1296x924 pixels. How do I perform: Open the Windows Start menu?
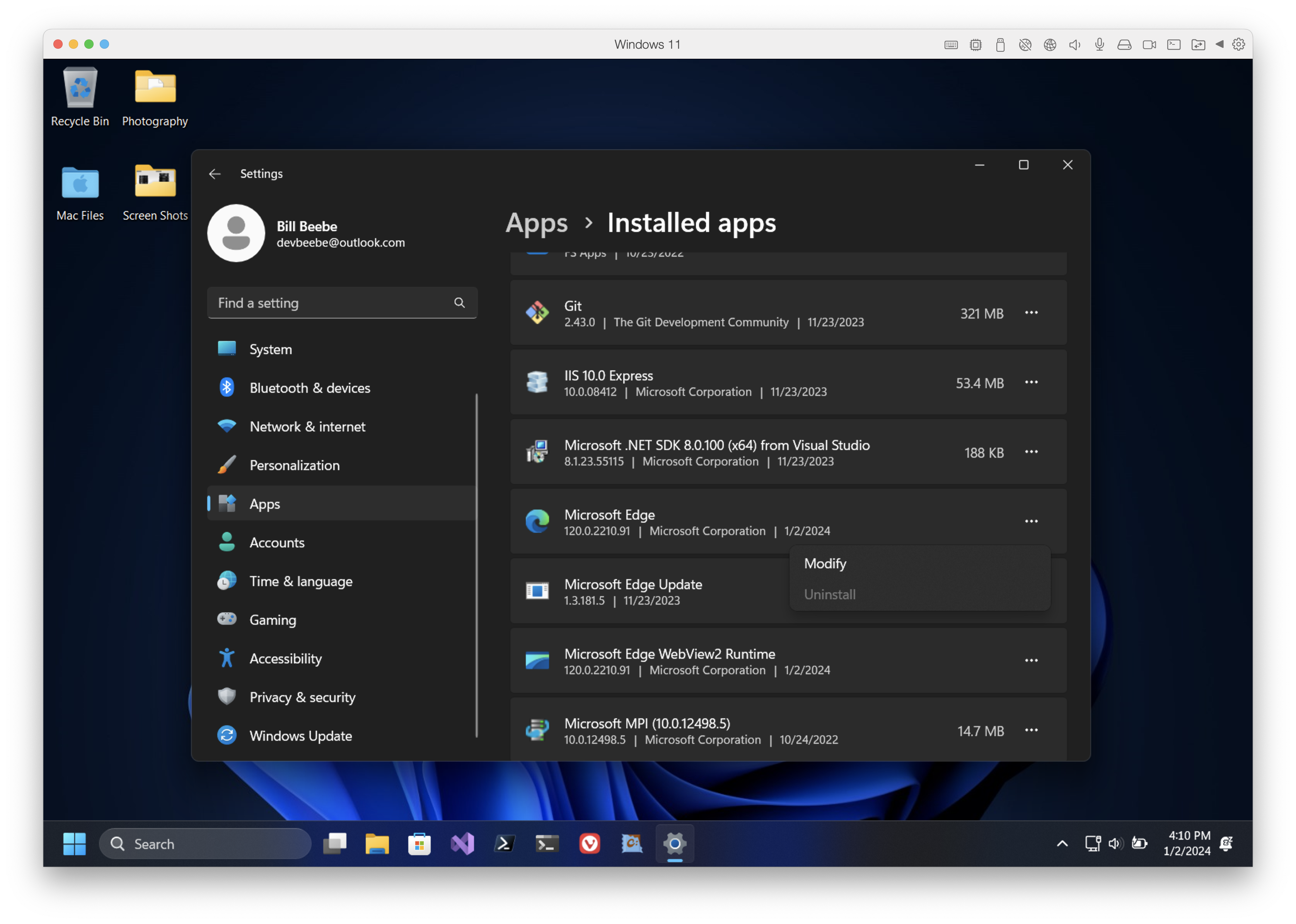point(75,844)
